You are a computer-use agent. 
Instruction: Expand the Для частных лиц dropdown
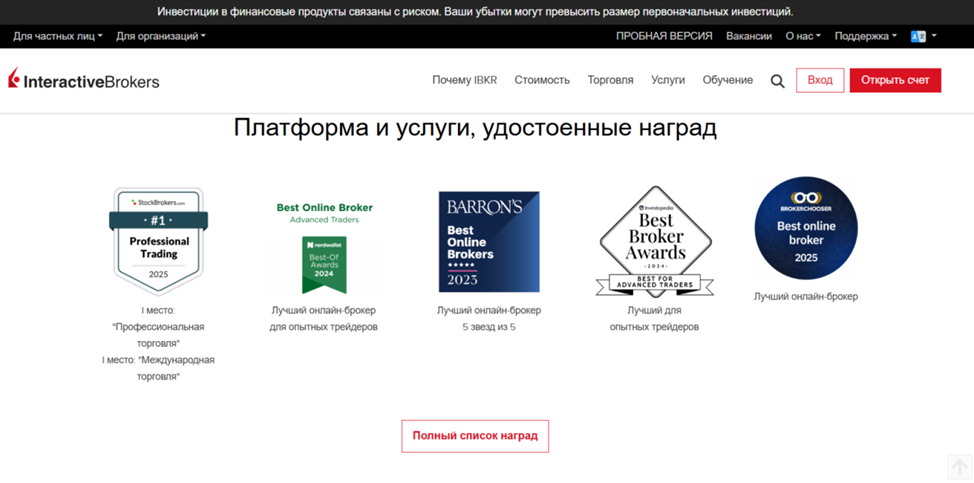point(58,37)
